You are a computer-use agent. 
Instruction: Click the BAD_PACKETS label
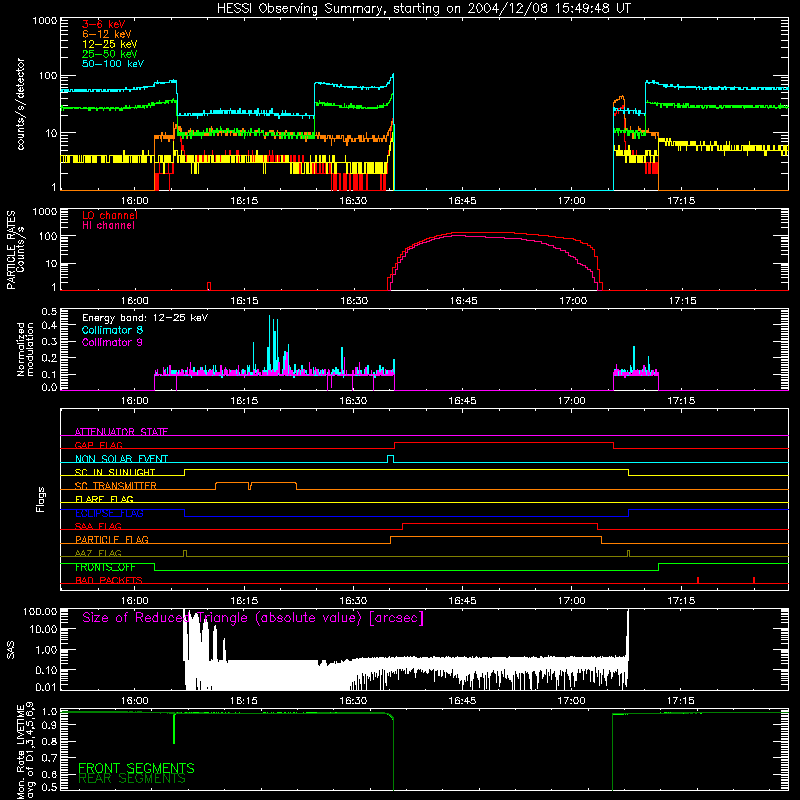pos(109,580)
